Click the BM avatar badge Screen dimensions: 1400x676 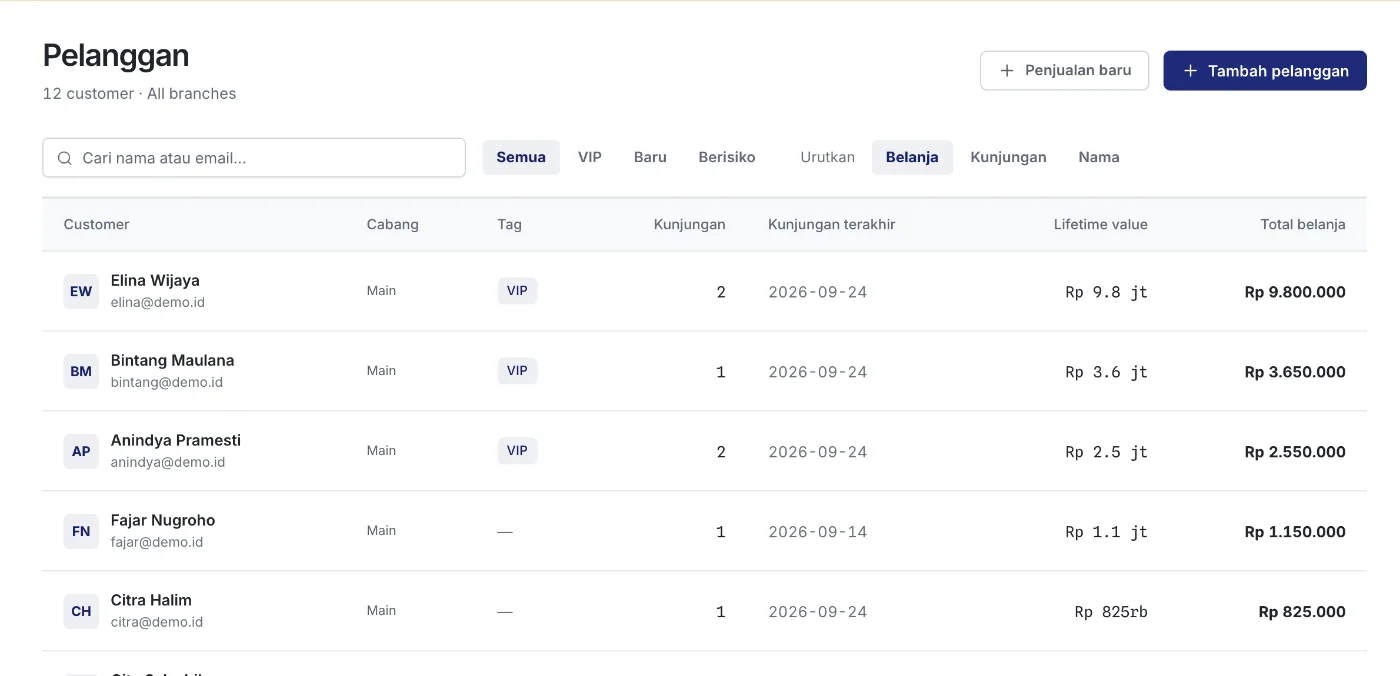pyautogui.click(x=81, y=371)
